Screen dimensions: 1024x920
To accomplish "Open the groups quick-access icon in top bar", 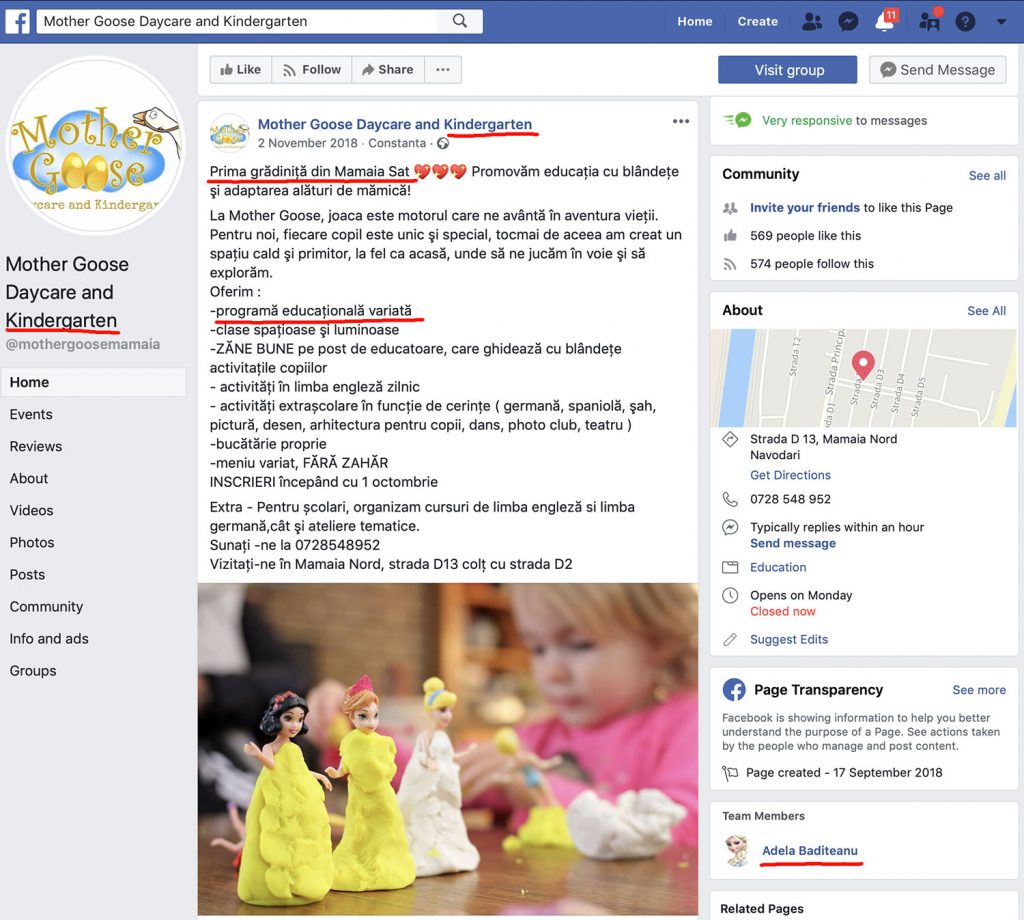I will (x=930, y=20).
